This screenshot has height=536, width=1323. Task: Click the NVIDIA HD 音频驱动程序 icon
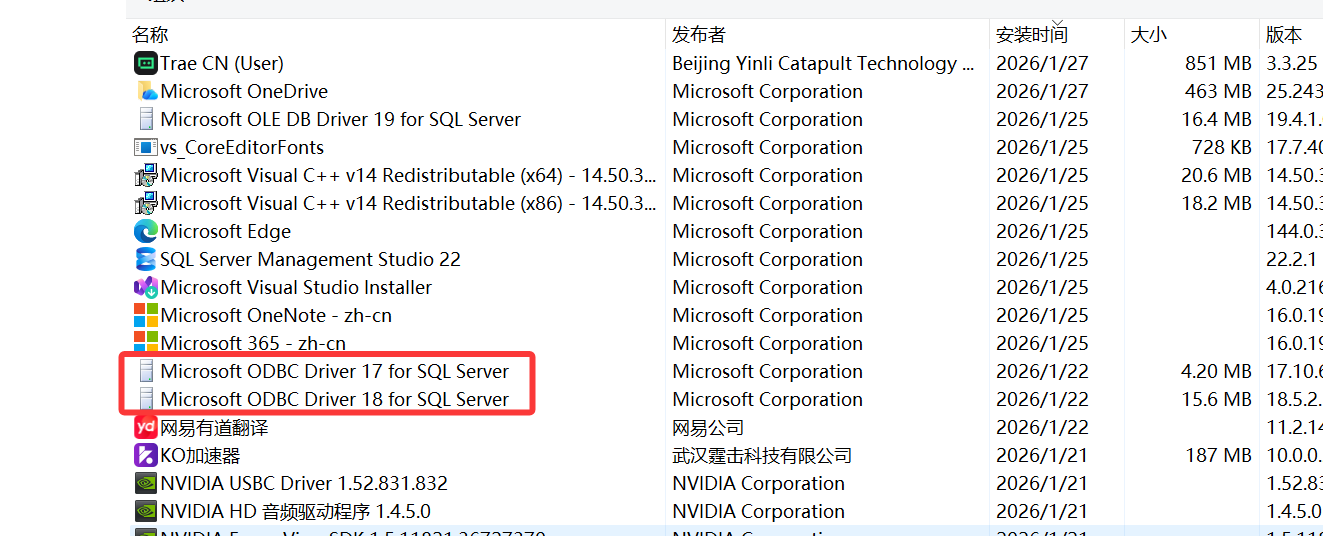[146, 511]
